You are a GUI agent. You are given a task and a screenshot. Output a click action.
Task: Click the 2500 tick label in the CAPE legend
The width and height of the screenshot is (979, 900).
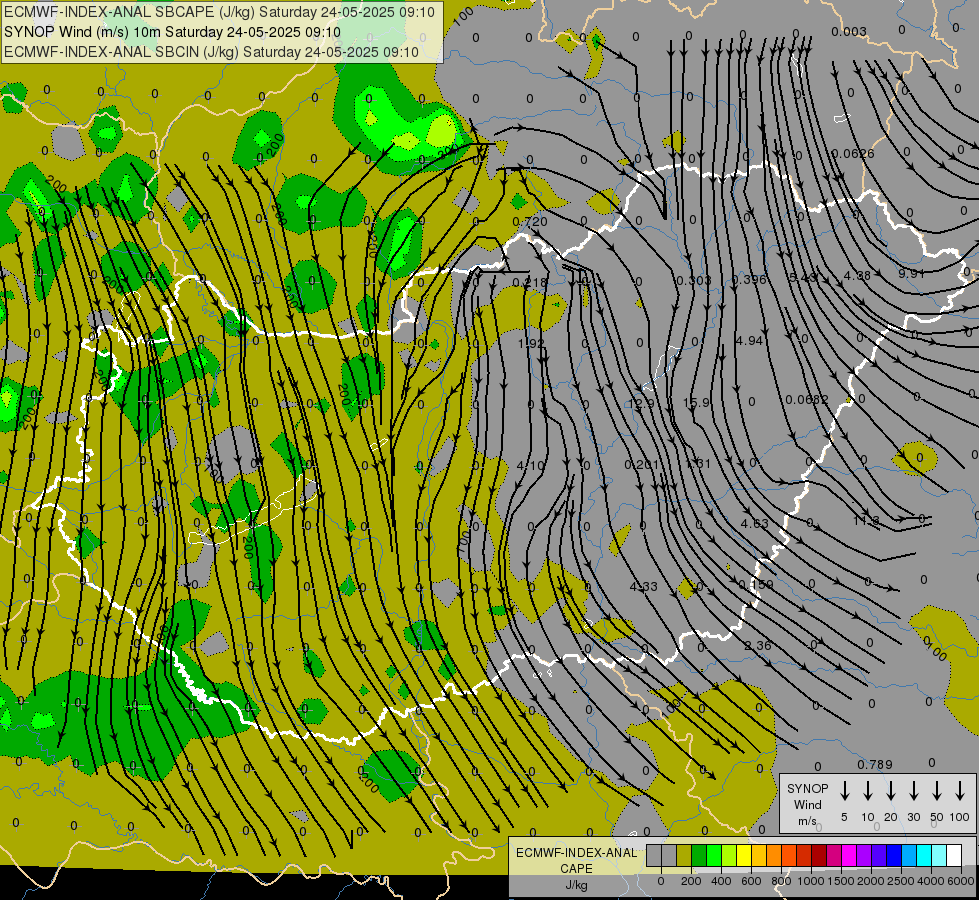pyautogui.click(x=901, y=881)
